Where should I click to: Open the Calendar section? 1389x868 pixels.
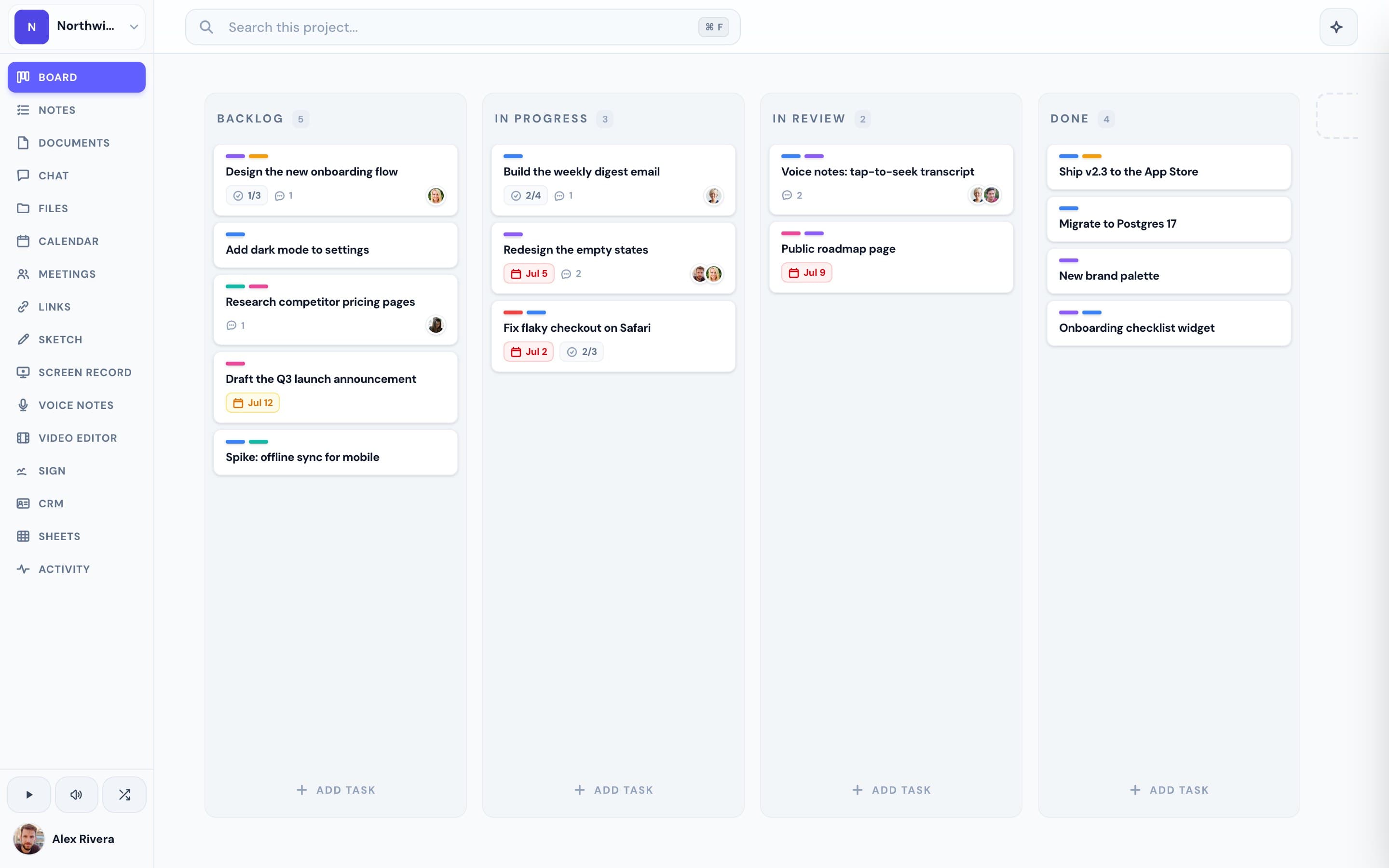[x=76, y=241]
